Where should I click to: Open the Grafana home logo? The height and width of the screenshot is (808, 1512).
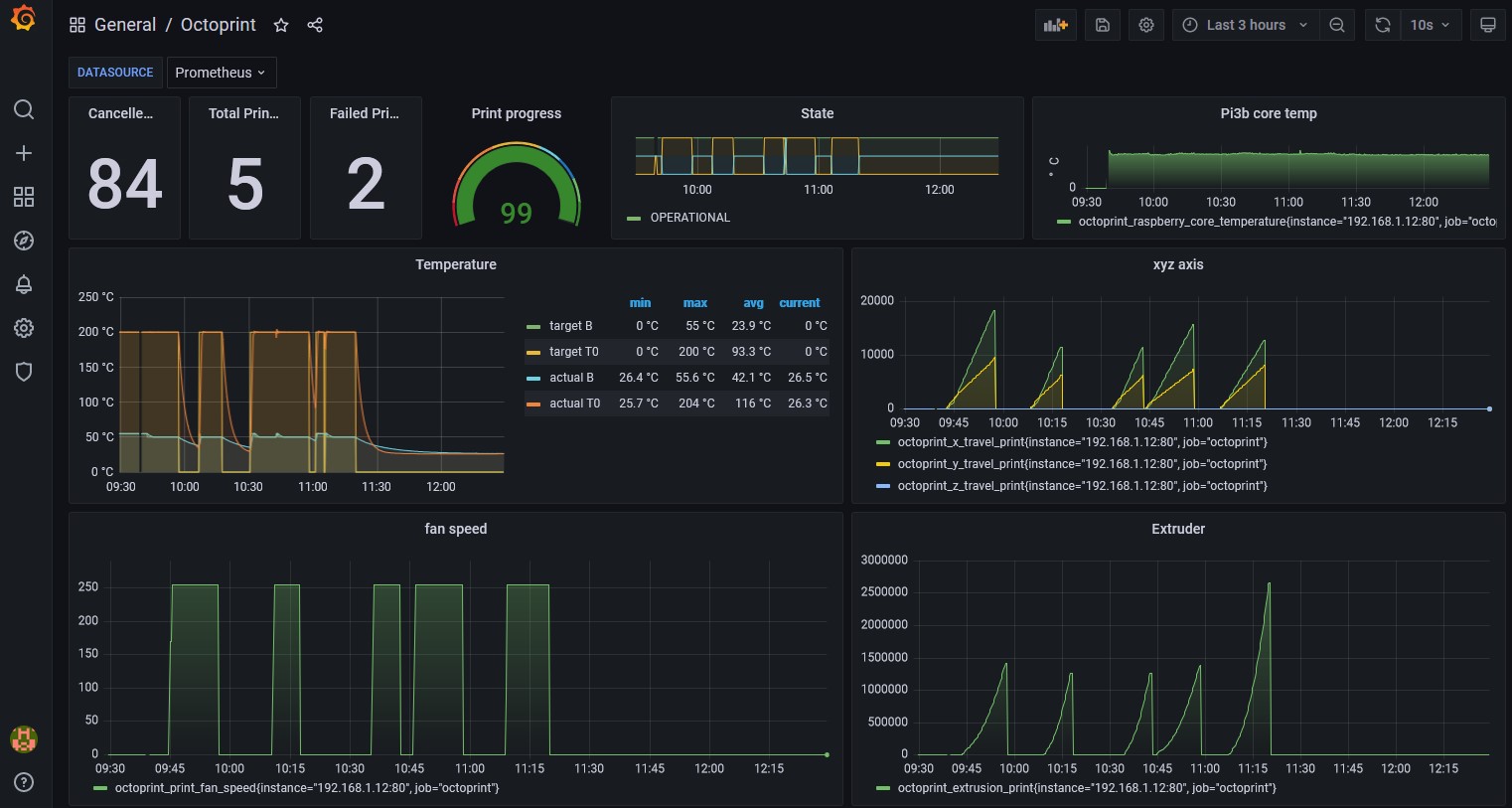24,19
